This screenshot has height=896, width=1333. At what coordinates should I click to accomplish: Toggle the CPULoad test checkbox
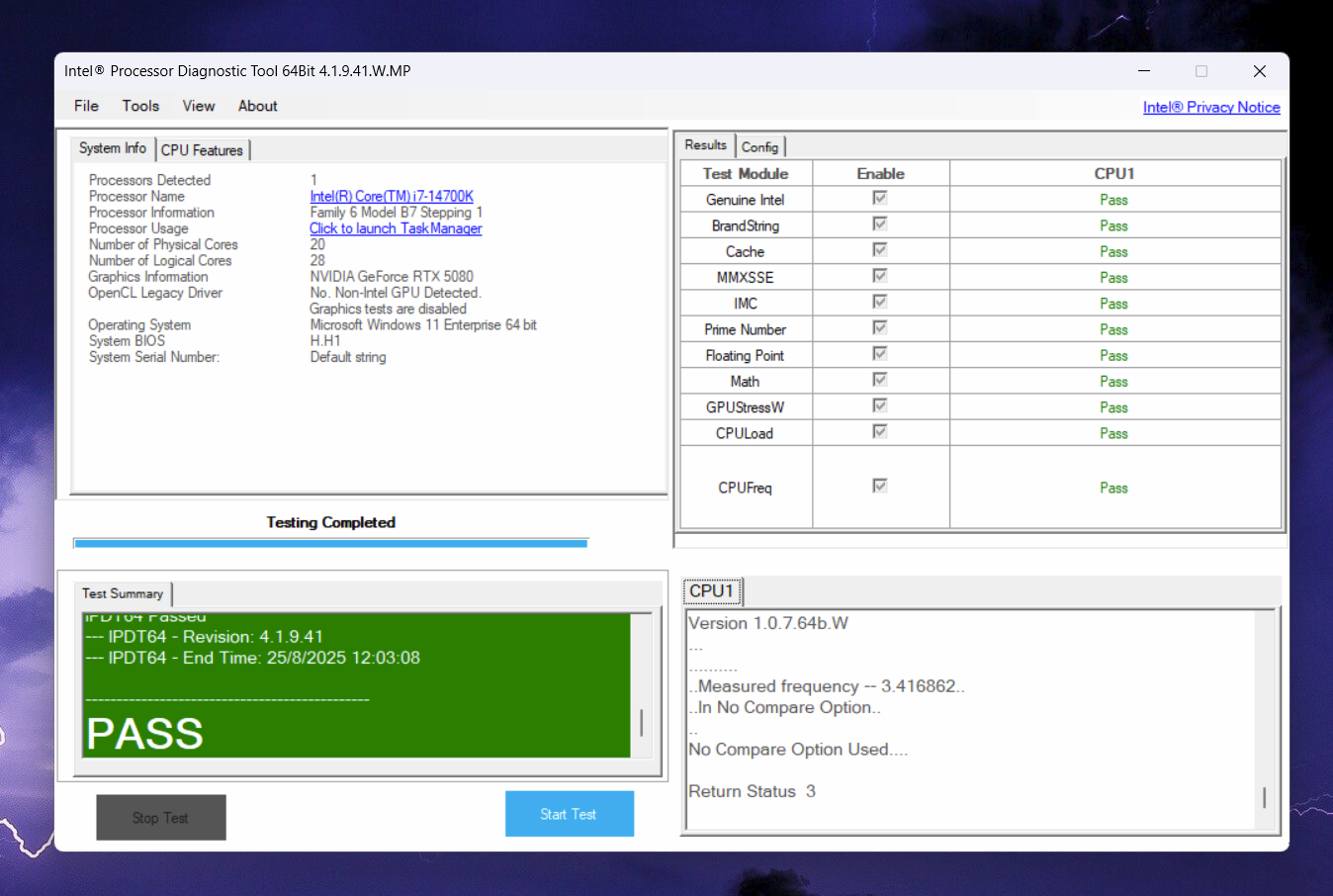tap(880, 431)
